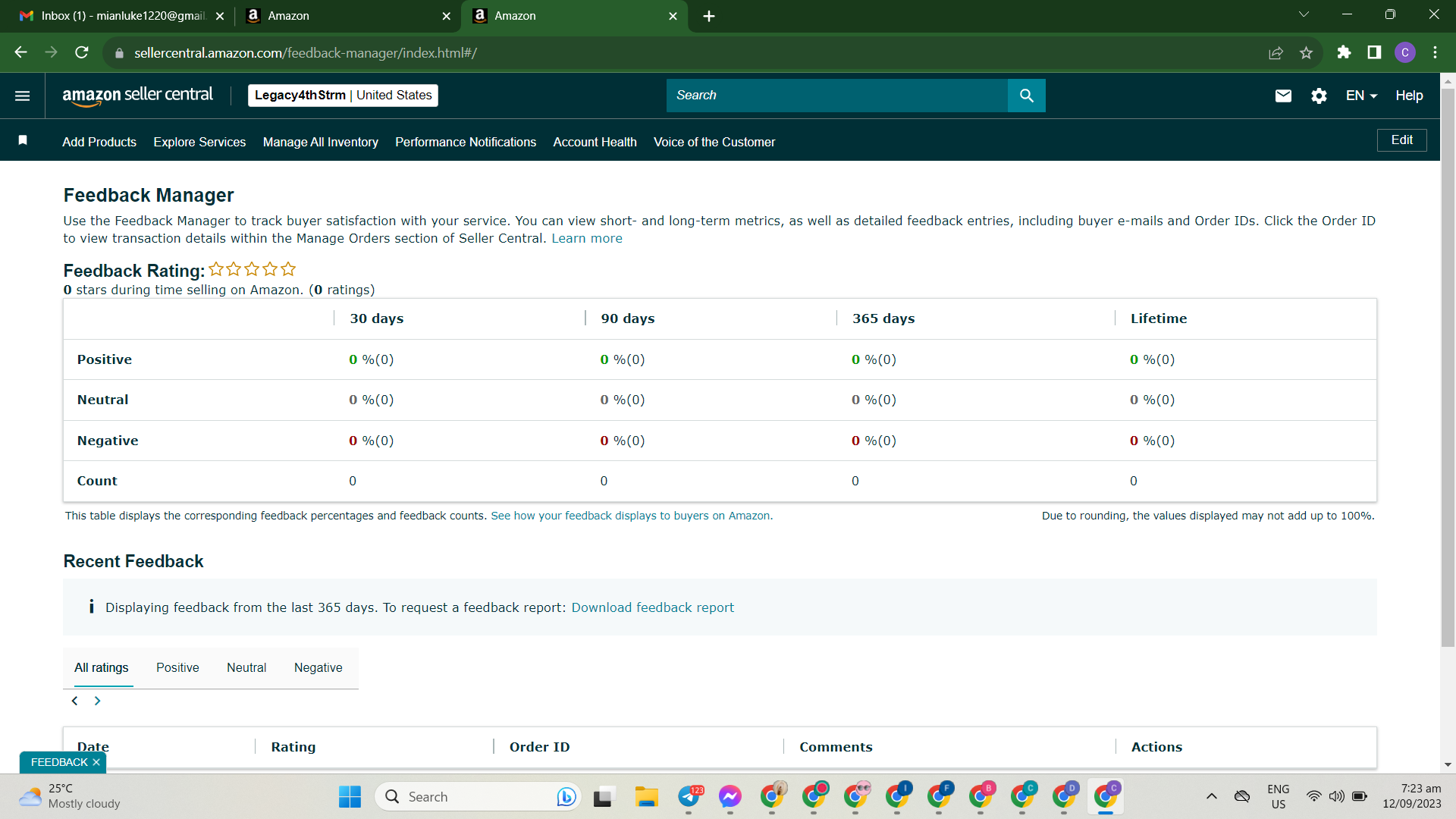1456x819 pixels.
Task: Switch to Gmail Inbox browser tab
Action: click(121, 16)
